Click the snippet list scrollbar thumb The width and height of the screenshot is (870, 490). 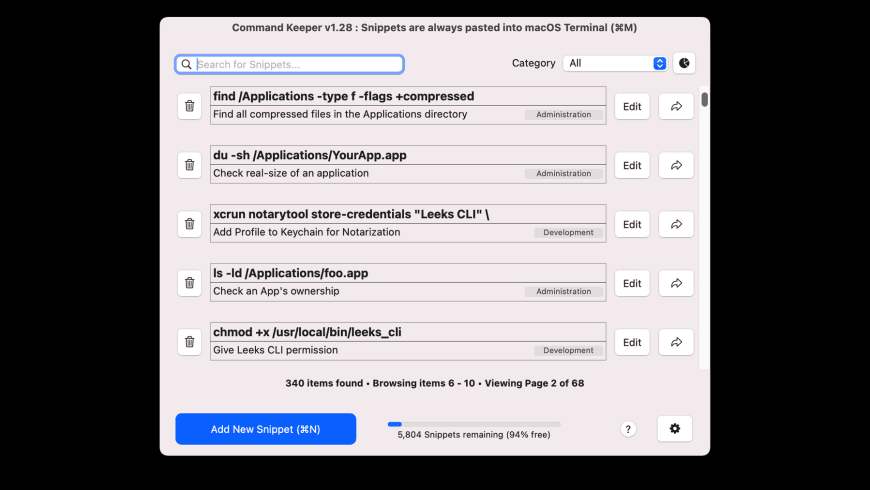point(705,99)
